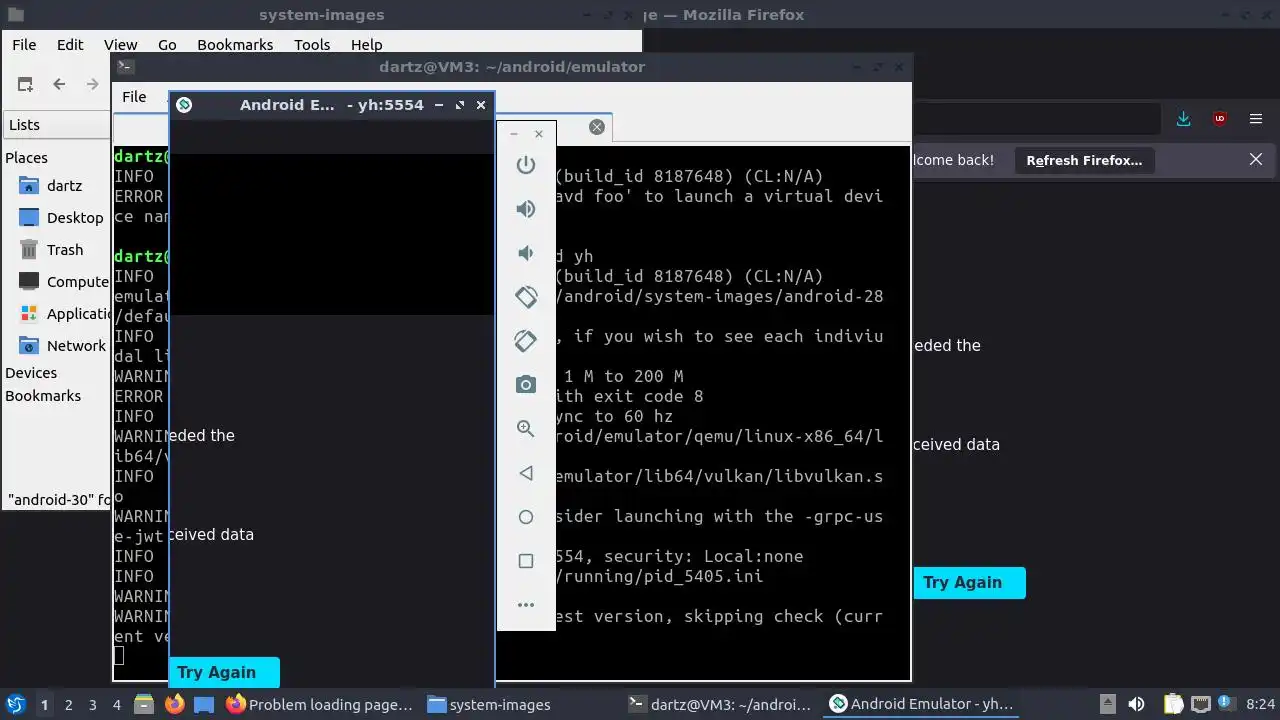Click Bookmarks section header in sidebar
Image resolution: width=1280 pixels, height=720 pixels.
tap(43, 396)
